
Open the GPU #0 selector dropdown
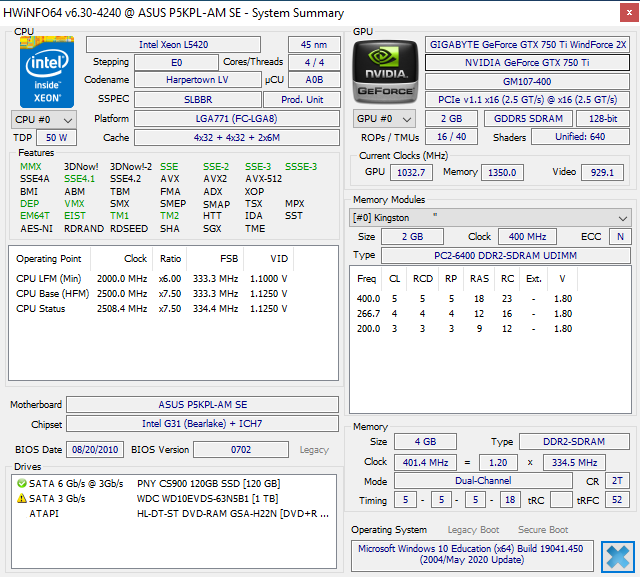pyautogui.click(x=384, y=119)
